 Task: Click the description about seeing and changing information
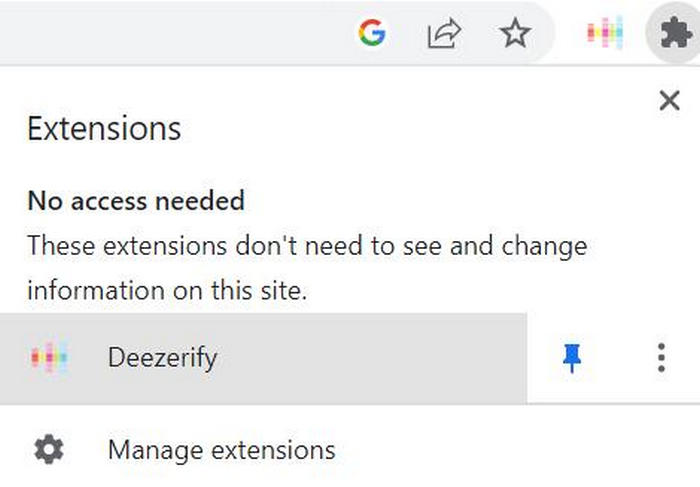pyautogui.click(x=307, y=268)
